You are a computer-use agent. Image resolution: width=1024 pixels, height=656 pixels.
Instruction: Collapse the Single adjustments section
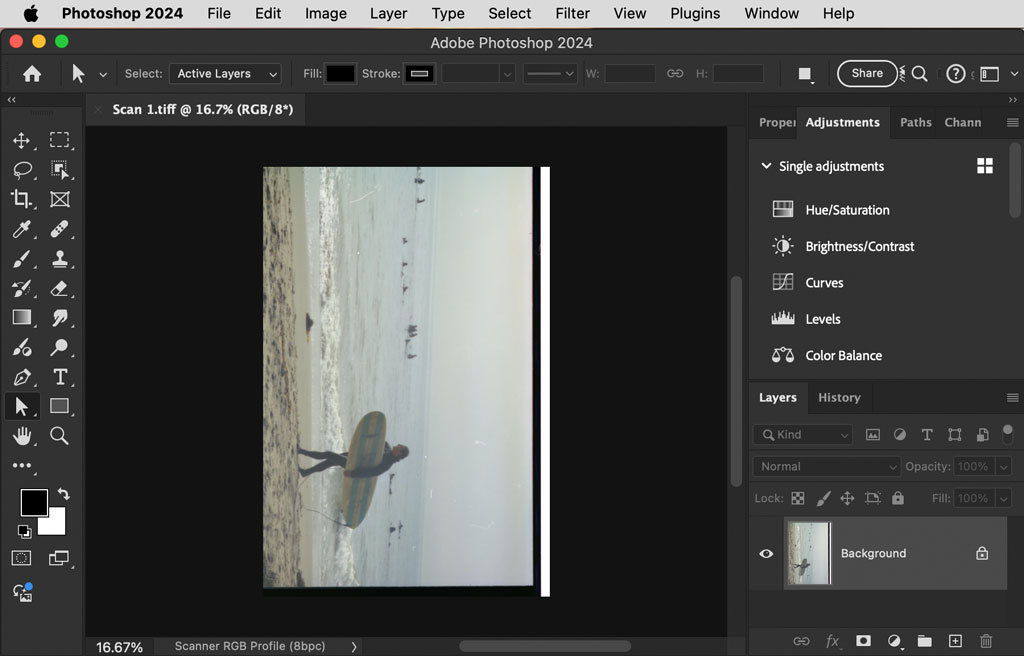767,166
